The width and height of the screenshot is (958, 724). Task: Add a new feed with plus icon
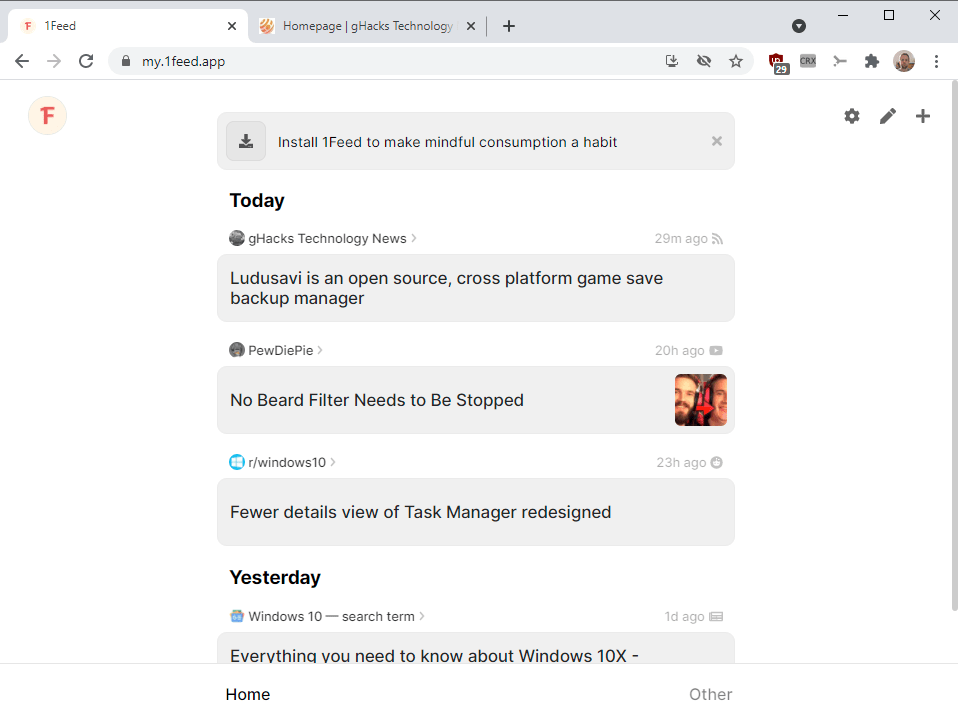click(923, 116)
